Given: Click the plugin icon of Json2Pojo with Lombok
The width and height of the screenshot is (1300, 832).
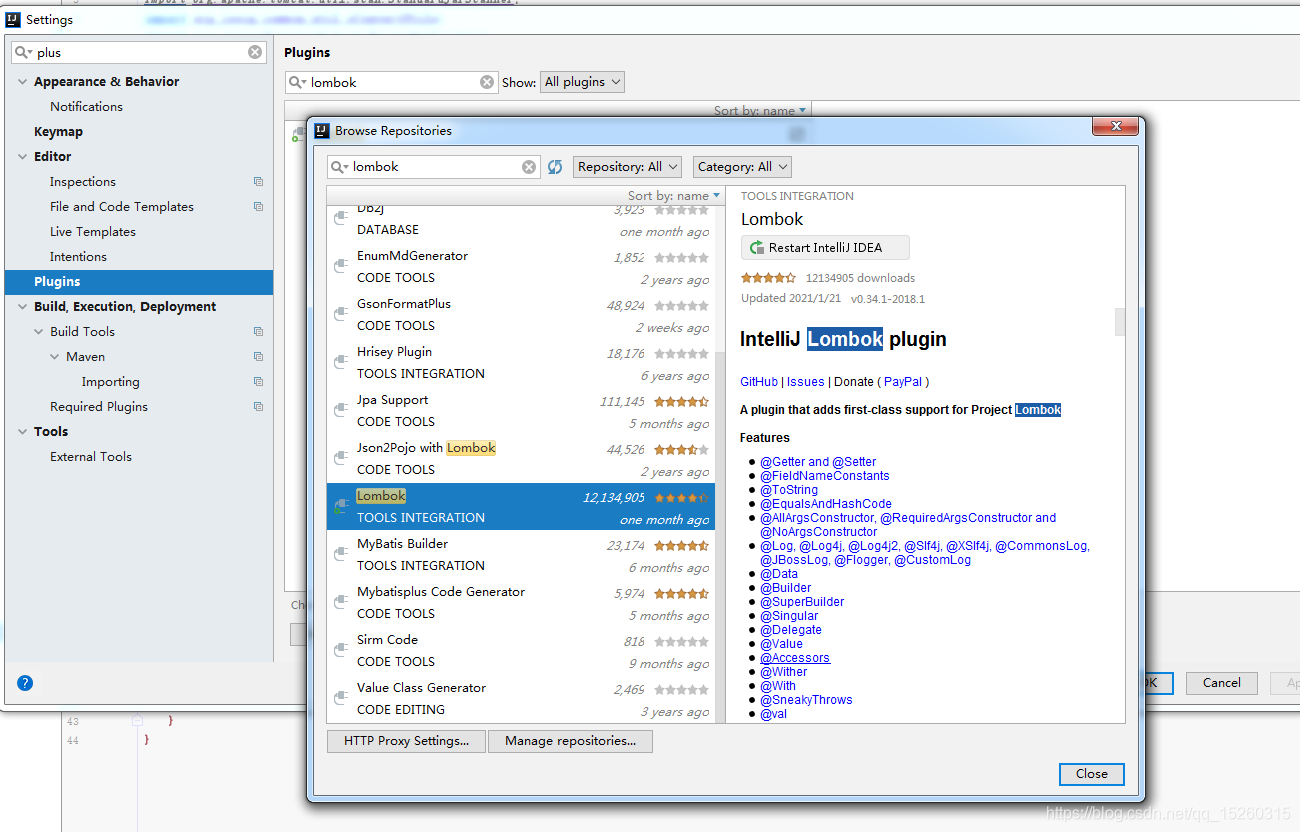Looking at the screenshot, I should click(341, 458).
